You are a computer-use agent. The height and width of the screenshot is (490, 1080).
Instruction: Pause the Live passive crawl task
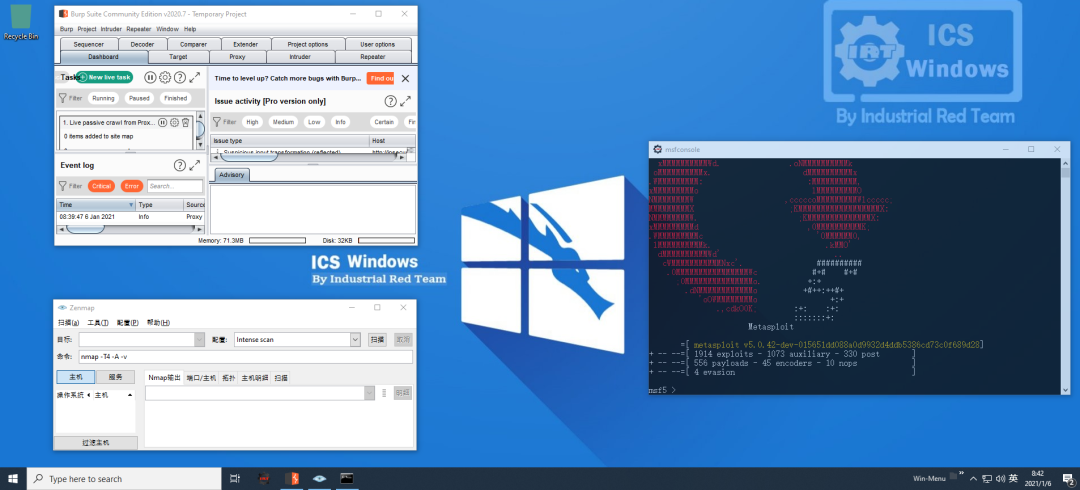[x=163, y=123]
